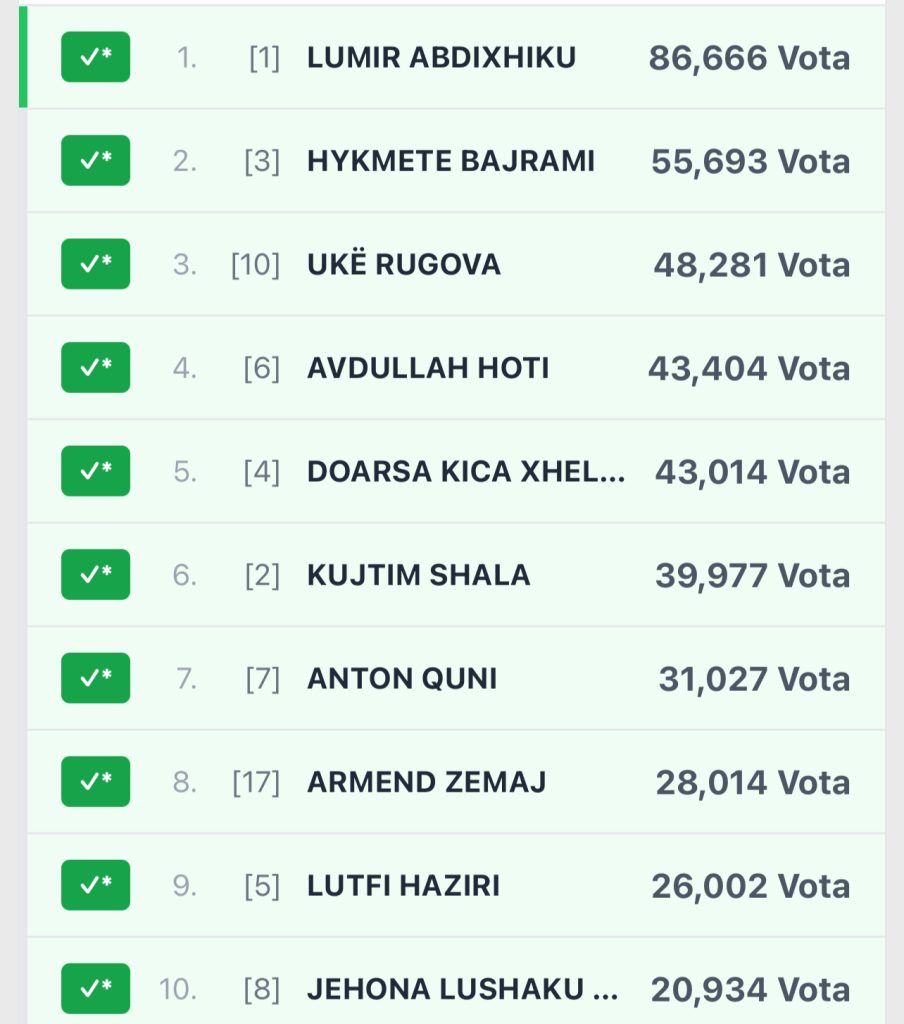Click the 26,002 Vota count for Lutfi Haziri
The height and width of the screenshot is (1024, 904).
pyautogui.click(x=751, y=886)
